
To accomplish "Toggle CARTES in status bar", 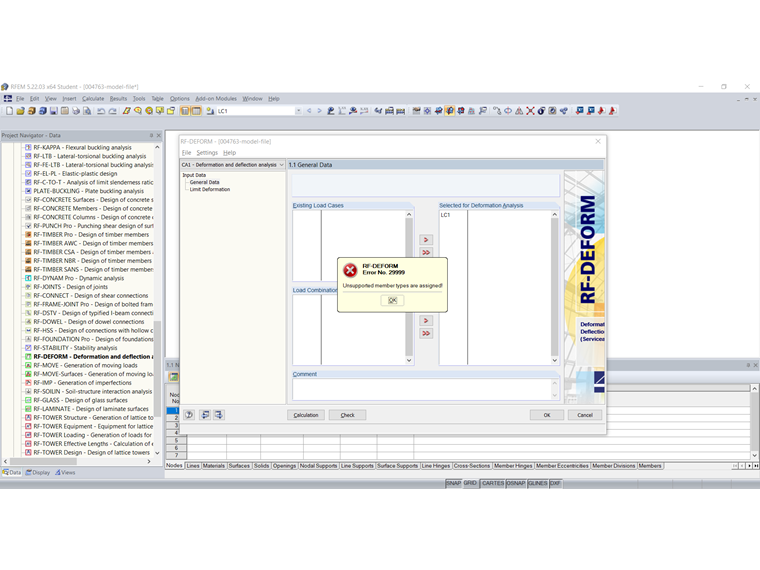I will point(492,483).
